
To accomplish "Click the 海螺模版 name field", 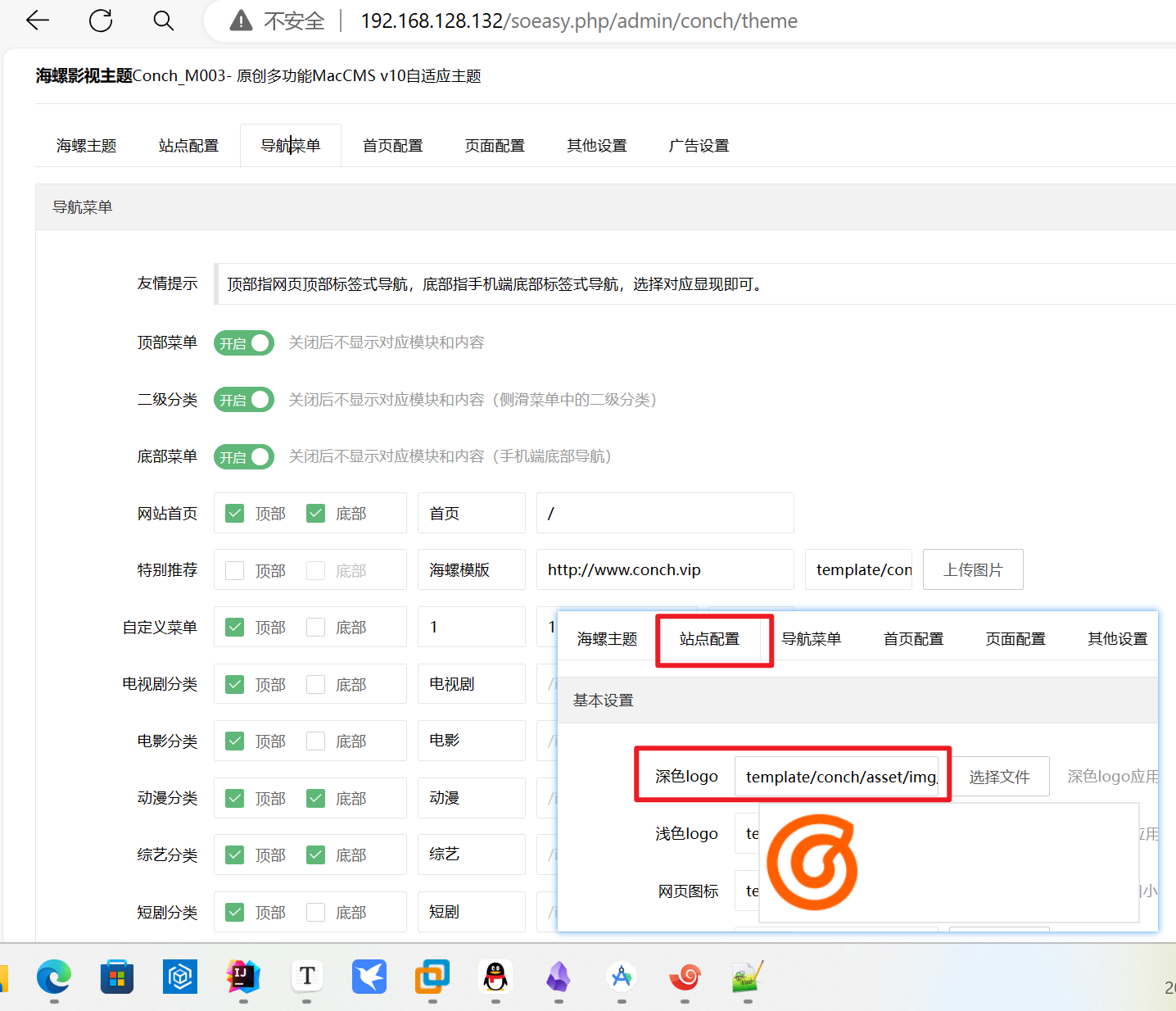I will pyautogui.click(x=472, y=569).
